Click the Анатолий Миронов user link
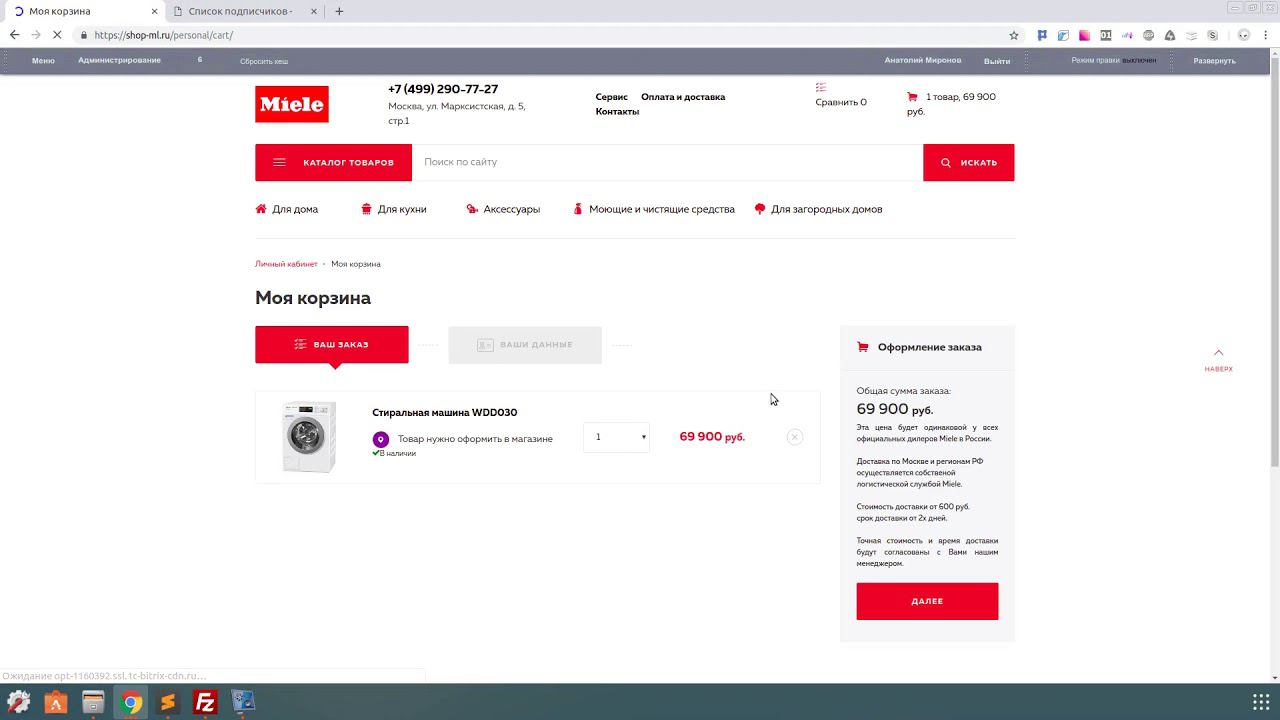1280x720 pixels. [922, 60]
